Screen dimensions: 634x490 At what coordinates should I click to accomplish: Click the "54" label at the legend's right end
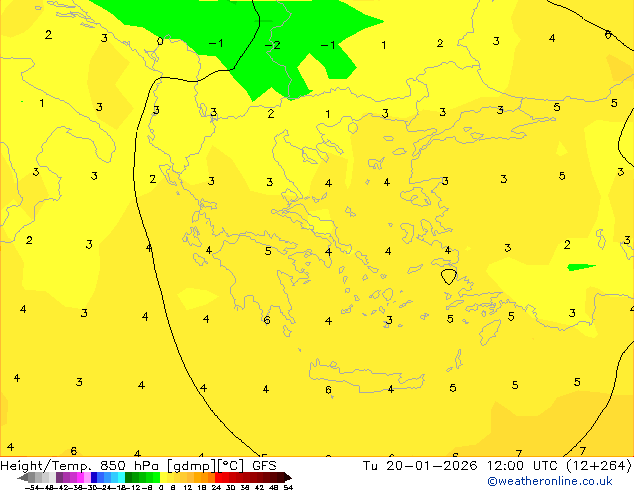point(288,487)
